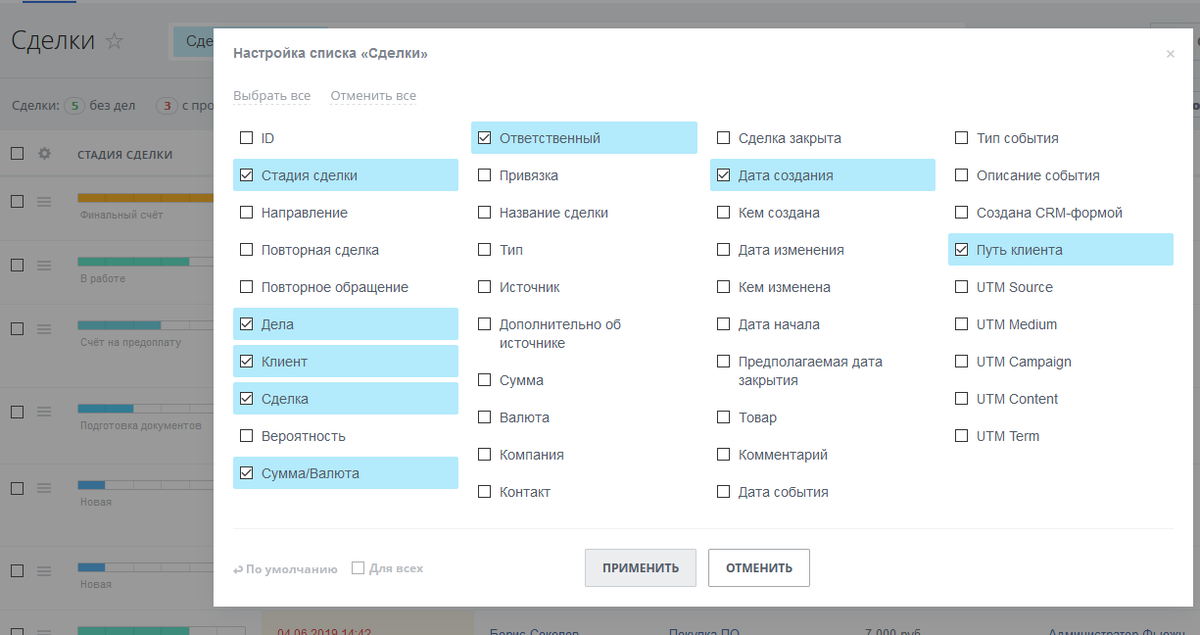Add Сделки list to favorites via star icon
The width and height of the screenshot is (1200, 635).
pos(113,42)
